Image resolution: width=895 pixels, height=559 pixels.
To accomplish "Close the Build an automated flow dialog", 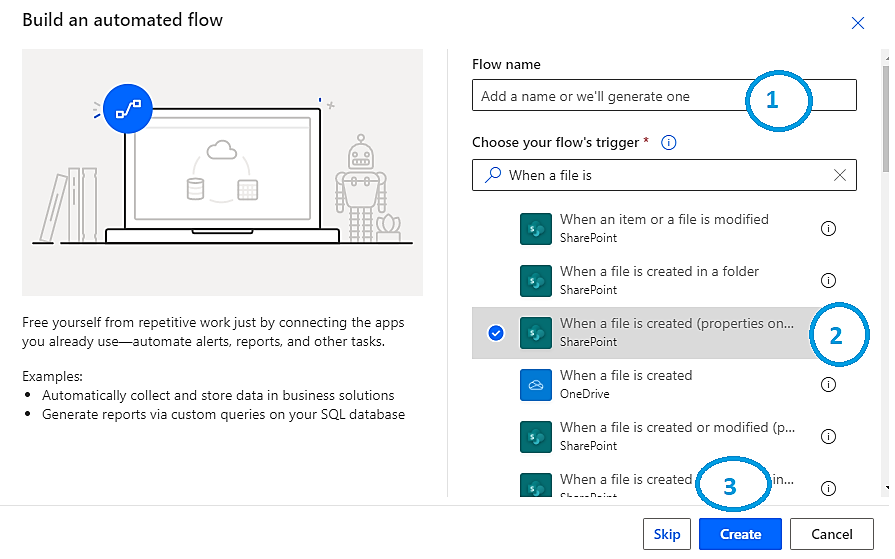I will coord(857,23).
